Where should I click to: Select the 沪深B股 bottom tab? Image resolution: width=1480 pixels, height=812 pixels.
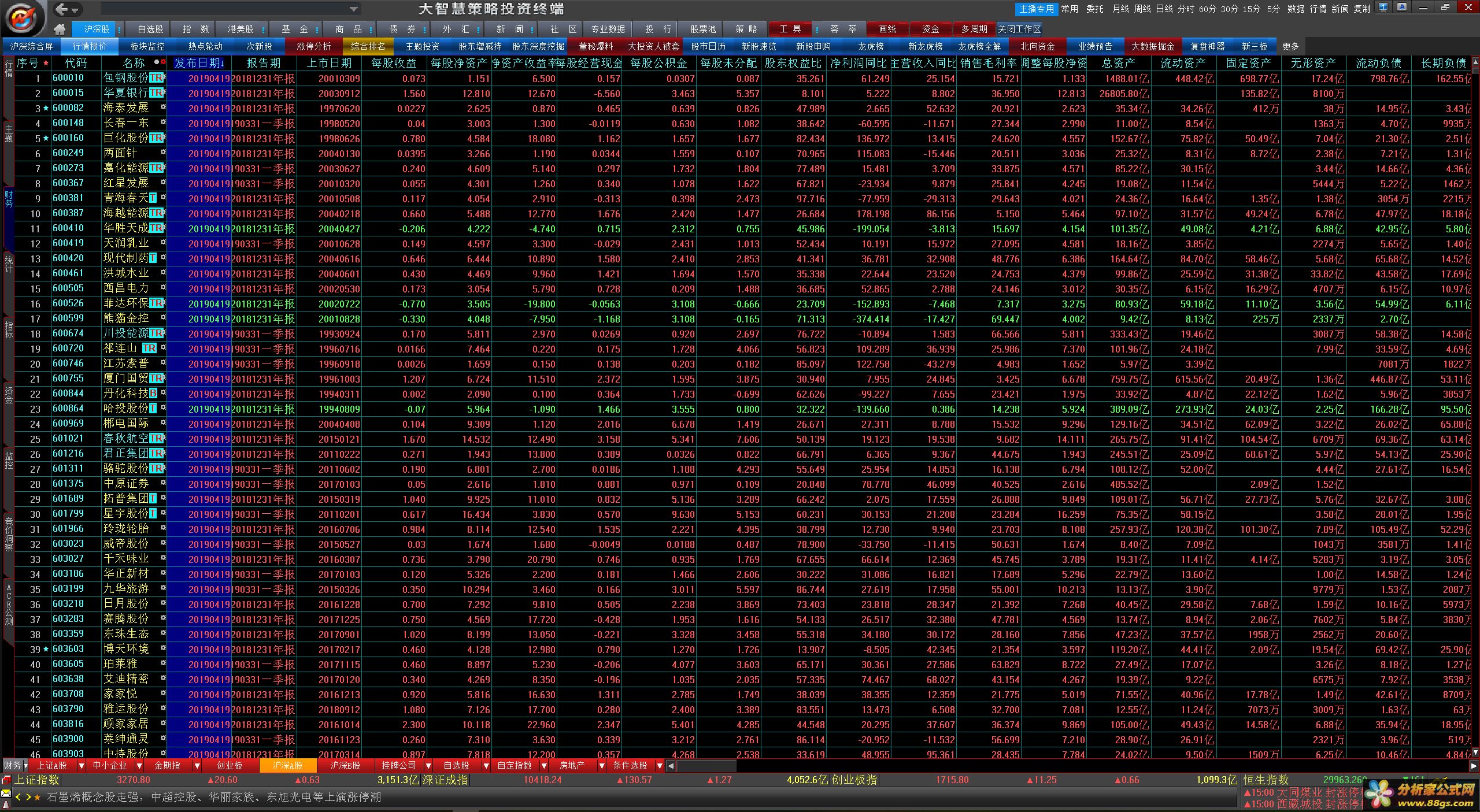pyautogui.click(x=345, y=765)
